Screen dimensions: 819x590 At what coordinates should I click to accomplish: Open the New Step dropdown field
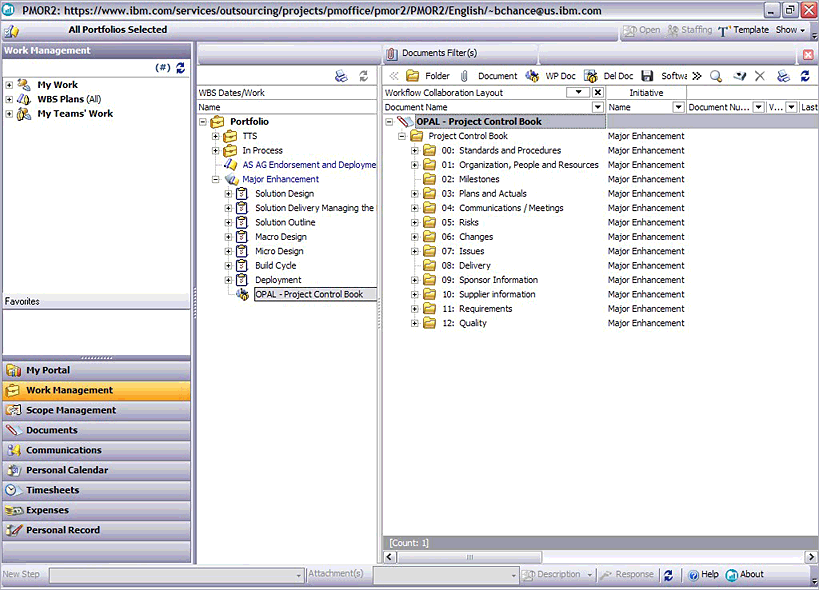click(177, 575)
